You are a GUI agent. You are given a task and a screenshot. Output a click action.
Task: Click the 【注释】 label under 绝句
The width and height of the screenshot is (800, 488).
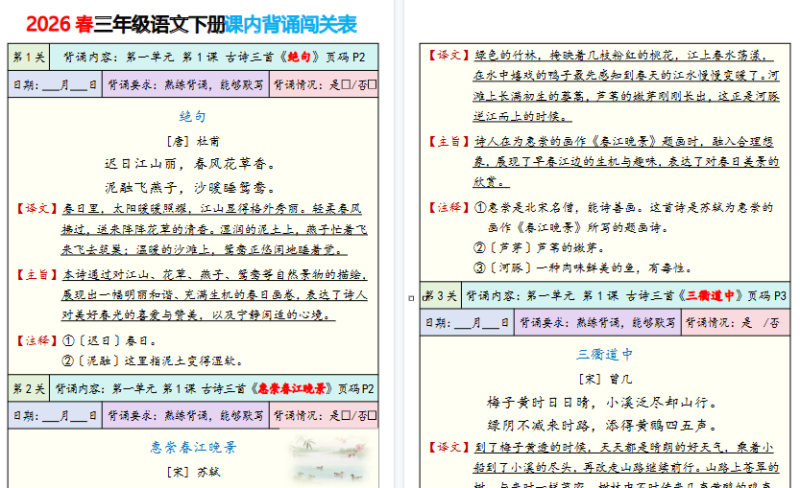[36, 340]
